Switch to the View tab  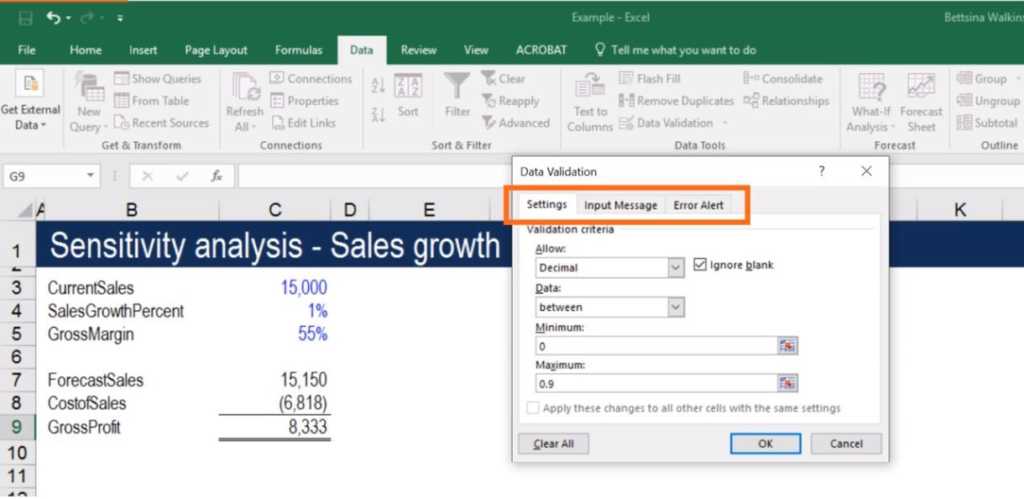(476, 50)
